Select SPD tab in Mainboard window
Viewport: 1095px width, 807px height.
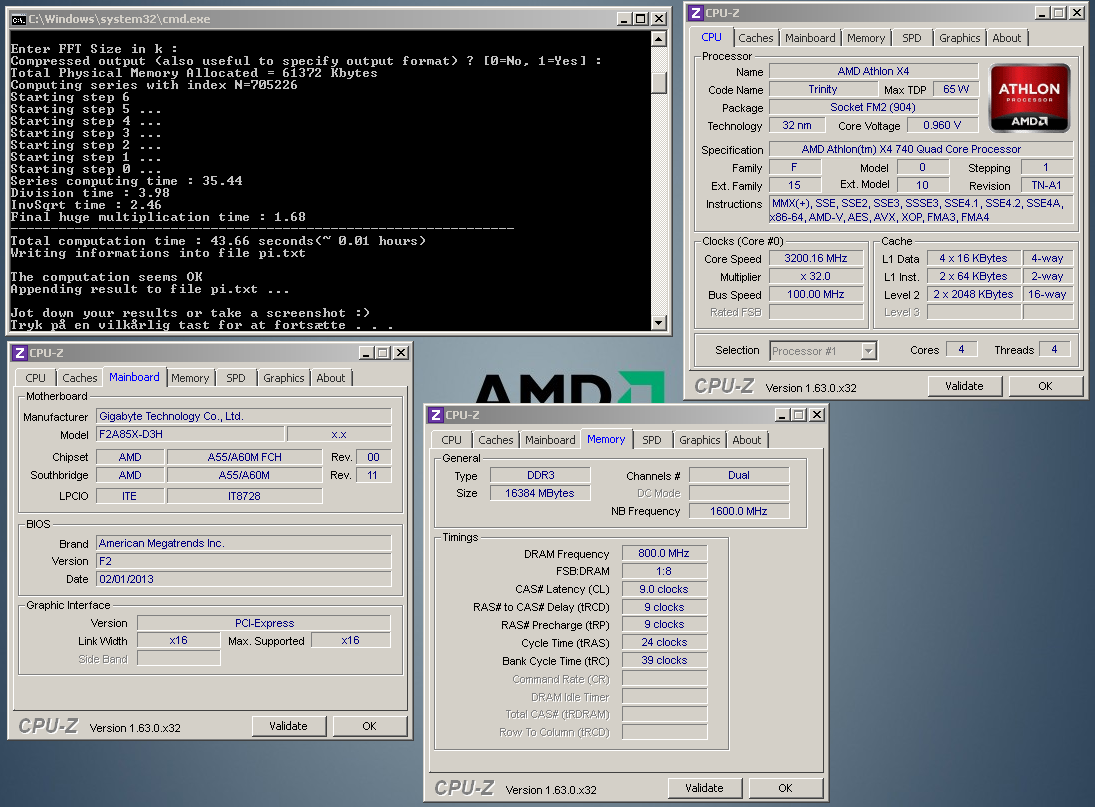(235, 378)
